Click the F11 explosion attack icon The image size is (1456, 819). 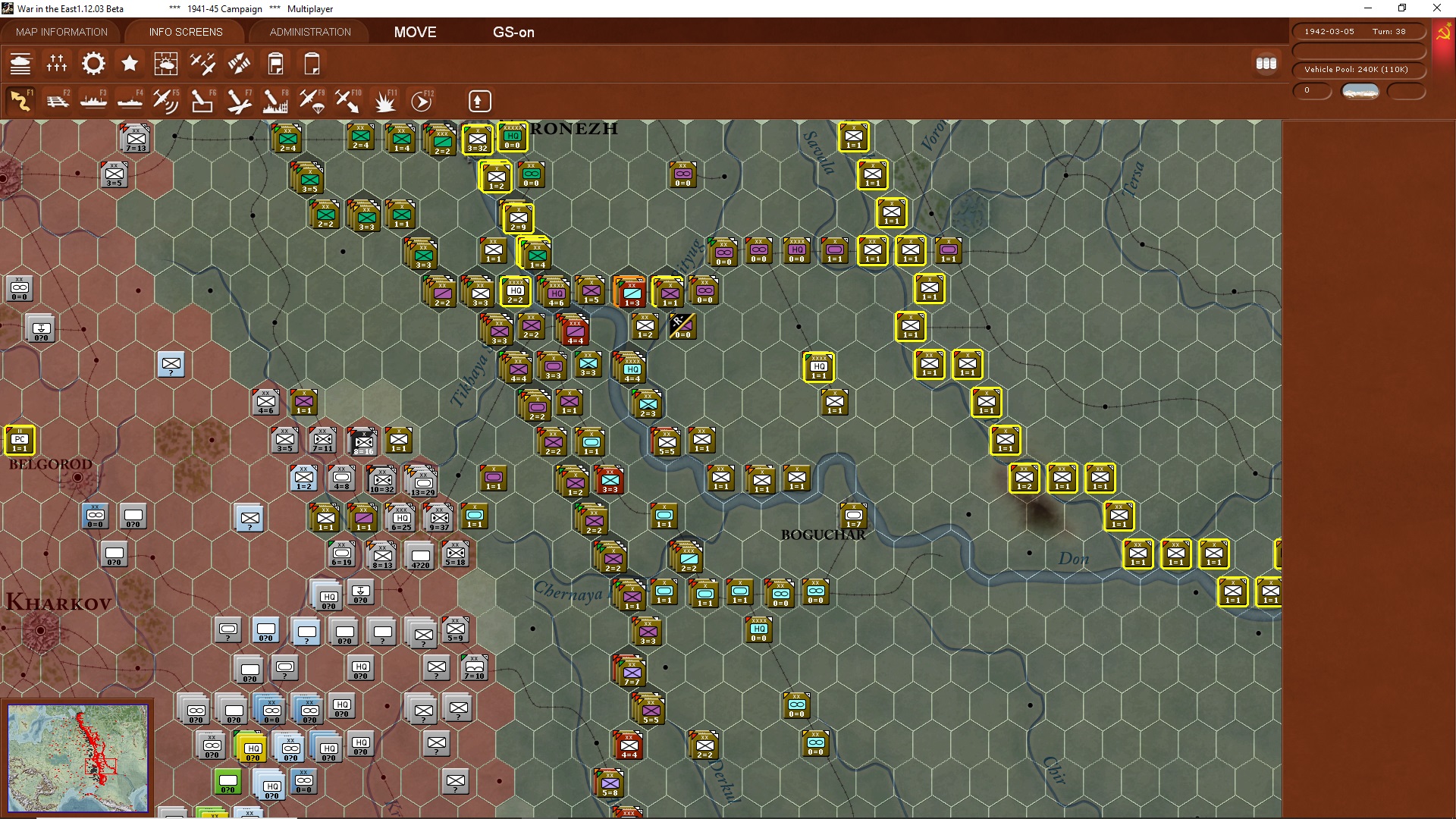tap(384, 101)
